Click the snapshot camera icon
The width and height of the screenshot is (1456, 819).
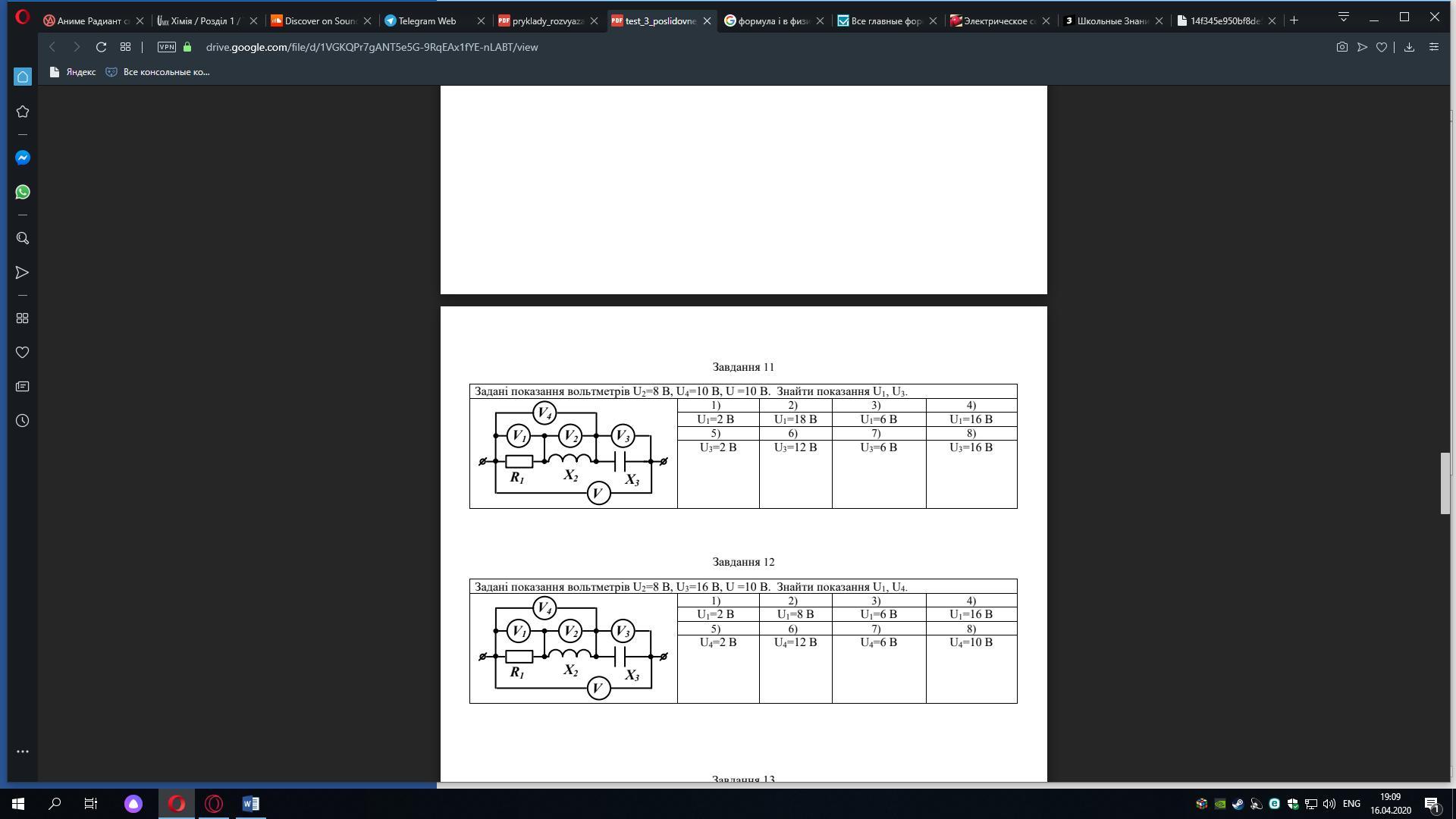tap(1341, 47)
